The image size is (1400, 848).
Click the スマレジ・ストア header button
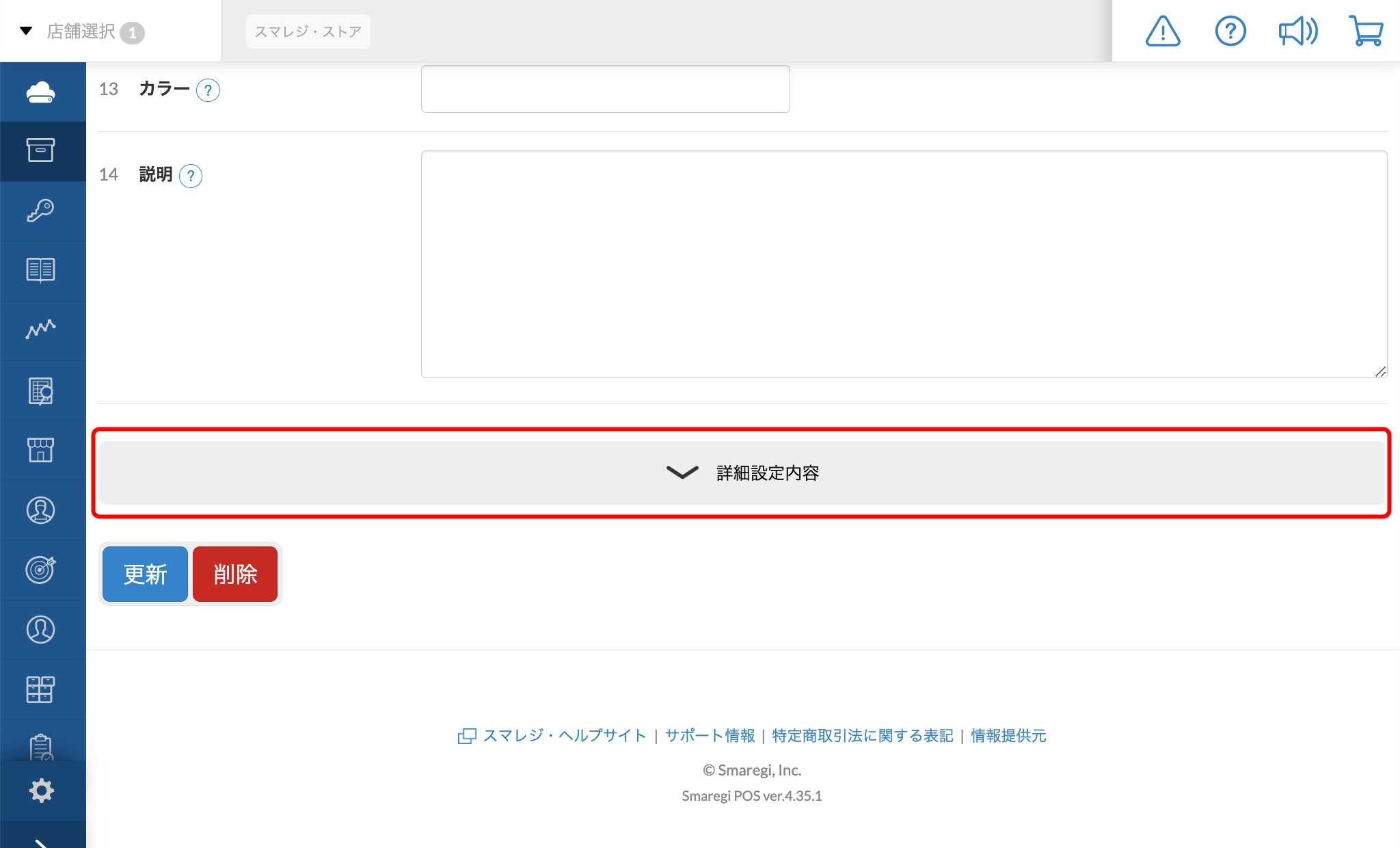[308, 31]
